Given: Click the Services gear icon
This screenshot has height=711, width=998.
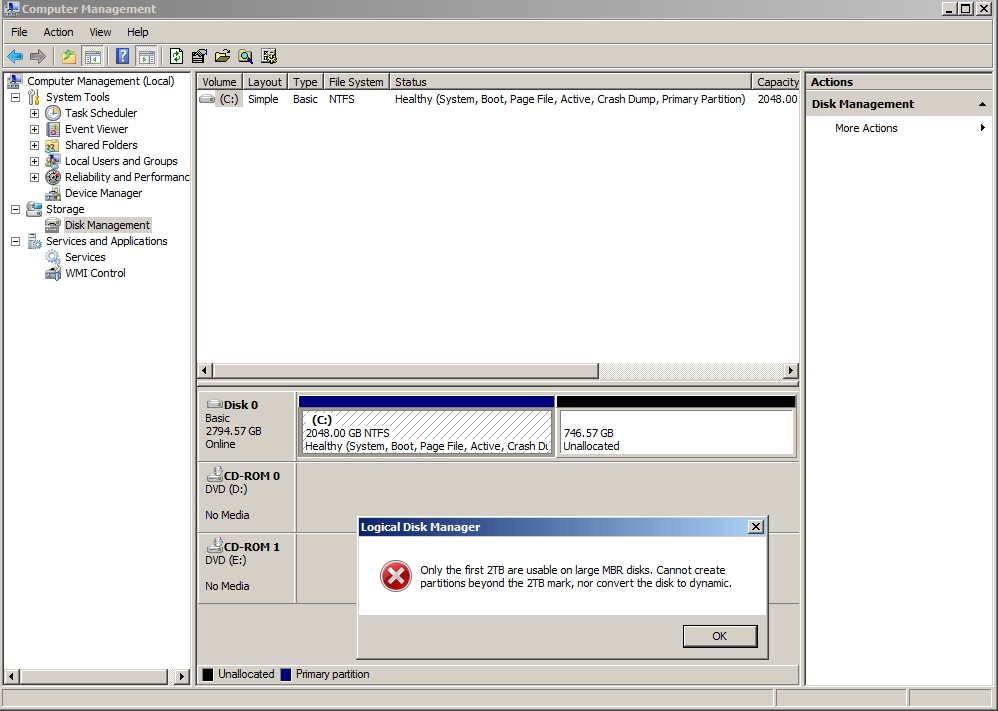Looking at the screenshot, I should pos(53,257).
